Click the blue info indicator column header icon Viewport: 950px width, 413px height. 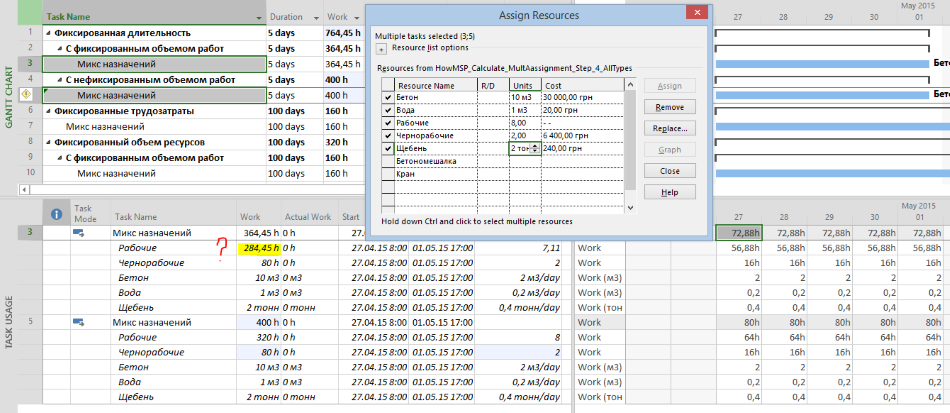click(56, 214)
